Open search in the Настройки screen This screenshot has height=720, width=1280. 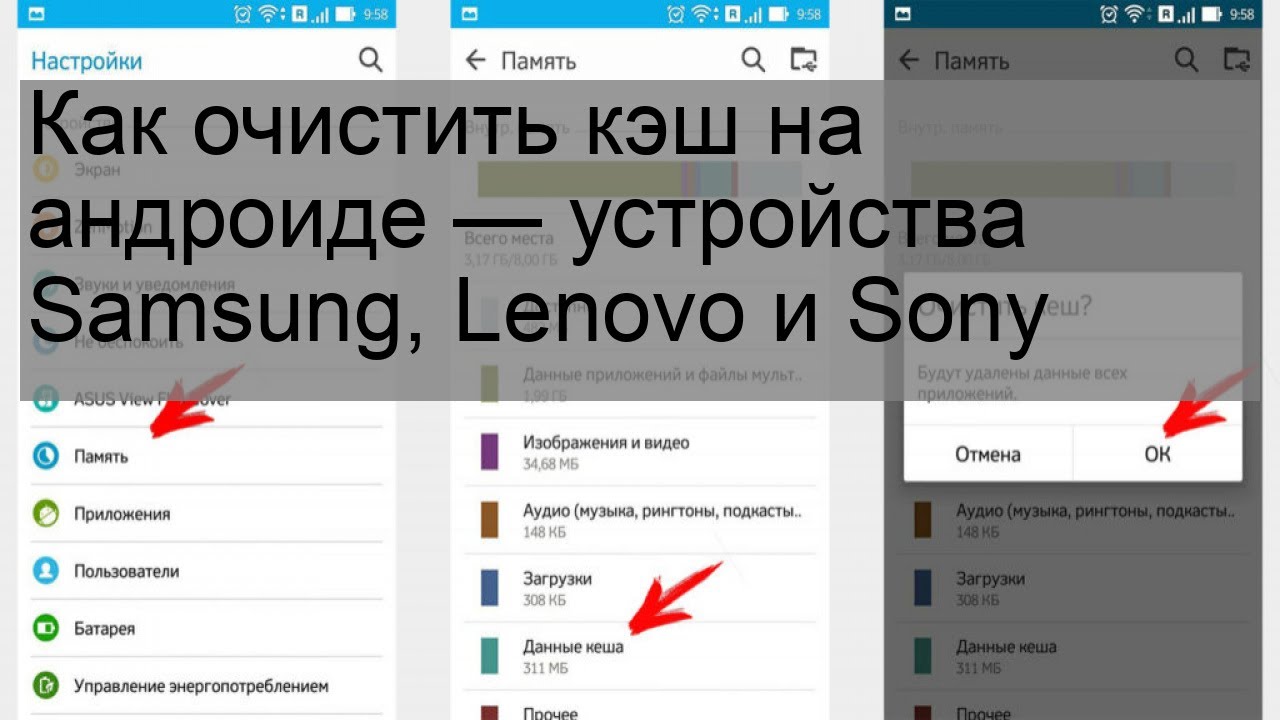pyautogui.click(x=370, y=60)
